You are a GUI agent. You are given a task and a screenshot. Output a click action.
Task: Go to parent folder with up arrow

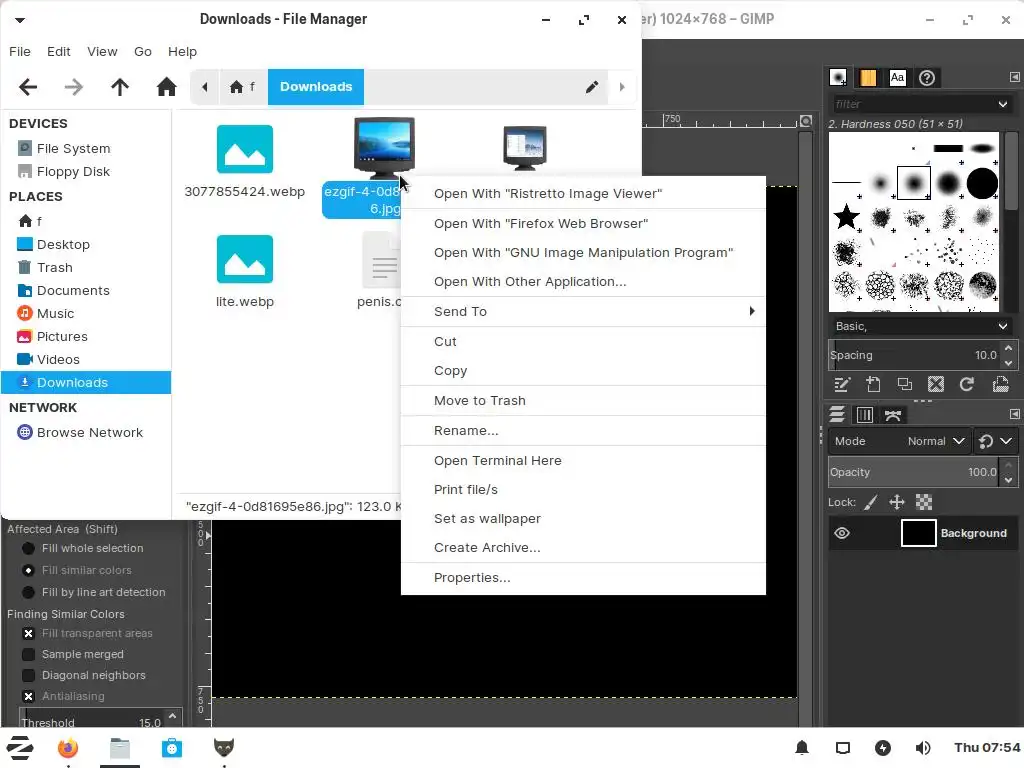[x=120, y=87]
